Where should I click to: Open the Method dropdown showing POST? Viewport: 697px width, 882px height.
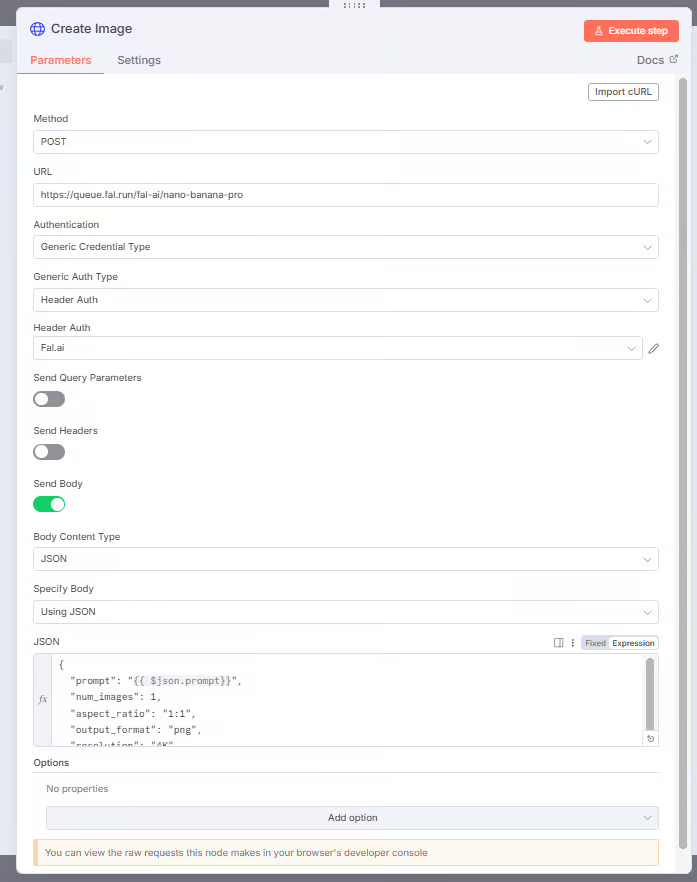point(345,142)
